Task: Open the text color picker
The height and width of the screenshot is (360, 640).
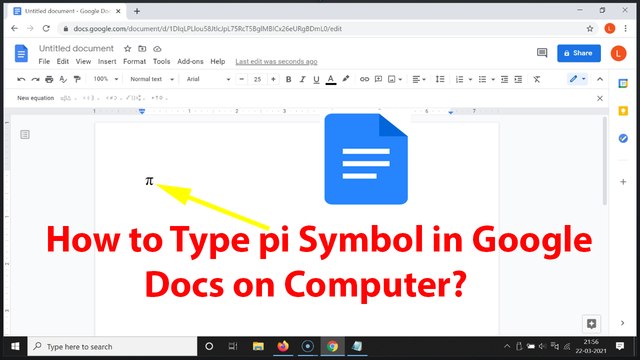Action: [x=331, y=79]
